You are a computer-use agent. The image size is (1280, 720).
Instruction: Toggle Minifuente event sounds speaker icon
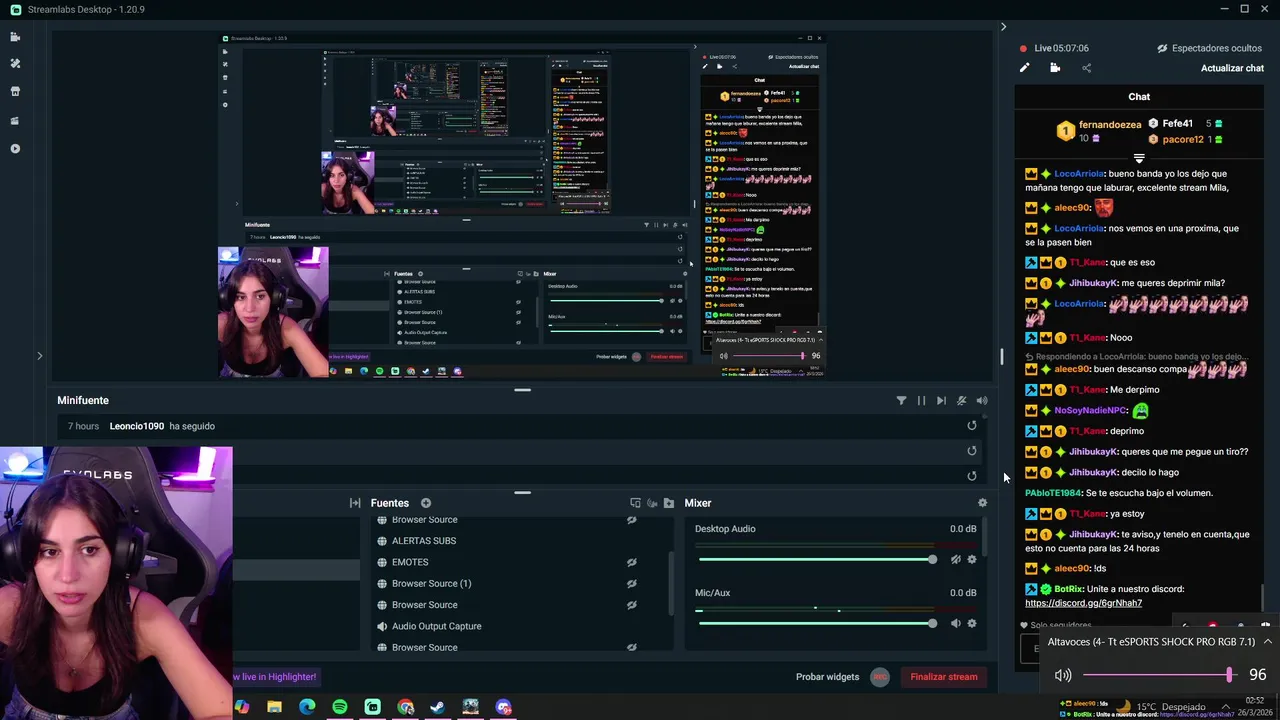[x=982, y=401]
